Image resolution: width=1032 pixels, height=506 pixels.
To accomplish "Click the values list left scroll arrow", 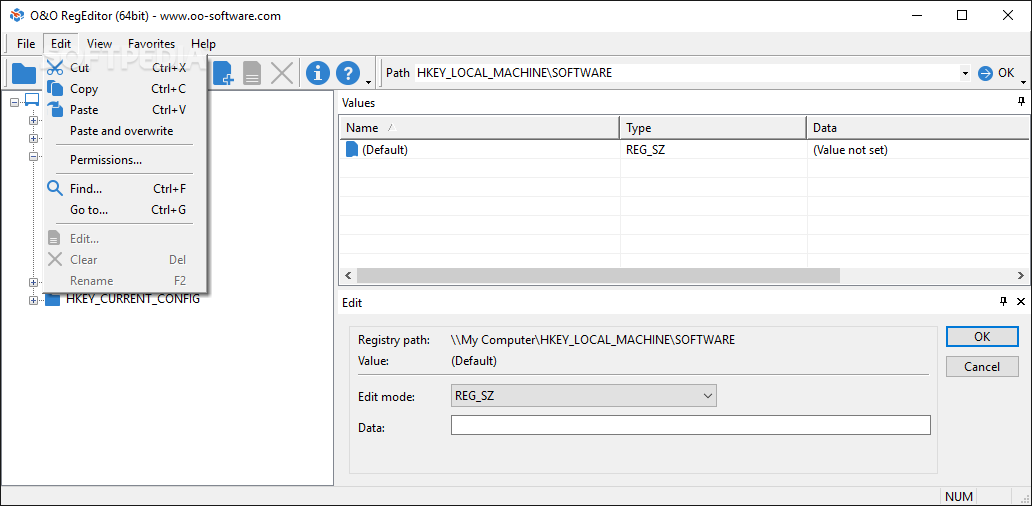I will point(348,275).
